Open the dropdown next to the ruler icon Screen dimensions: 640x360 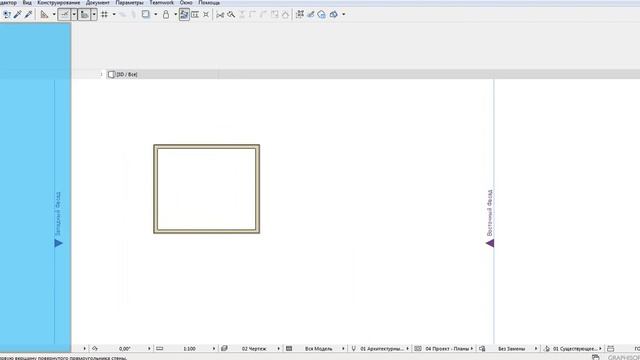click(x=54, y=15)
